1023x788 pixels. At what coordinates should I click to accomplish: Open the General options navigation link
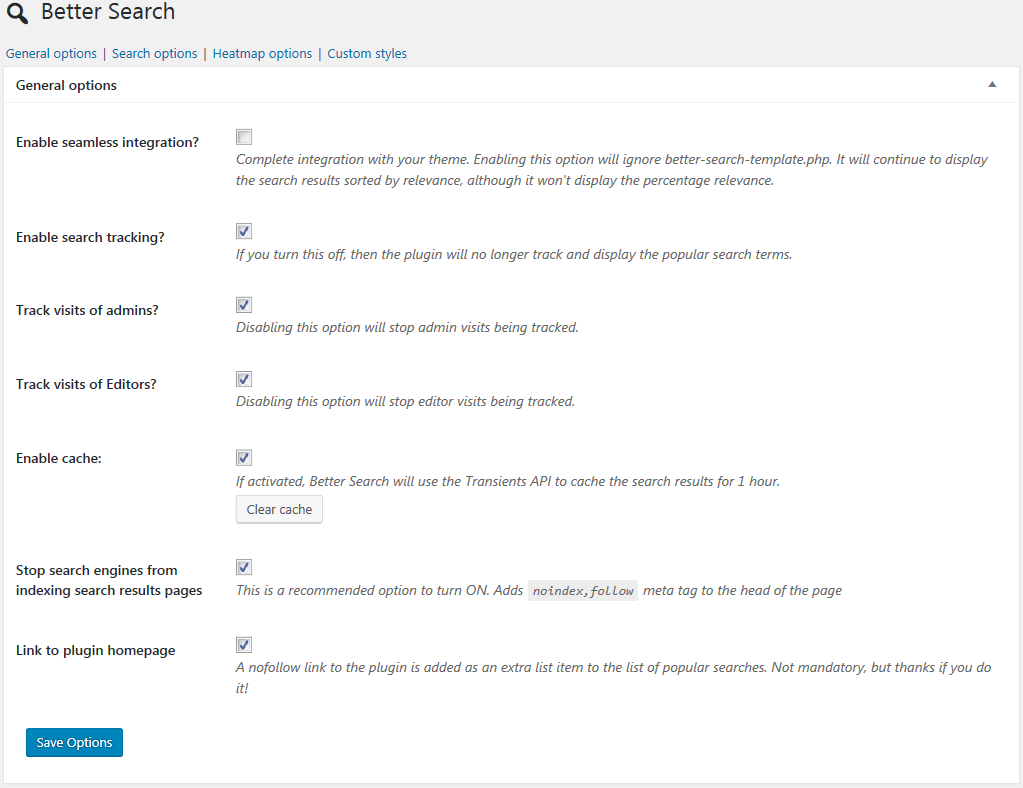click(x=51, y=54)
